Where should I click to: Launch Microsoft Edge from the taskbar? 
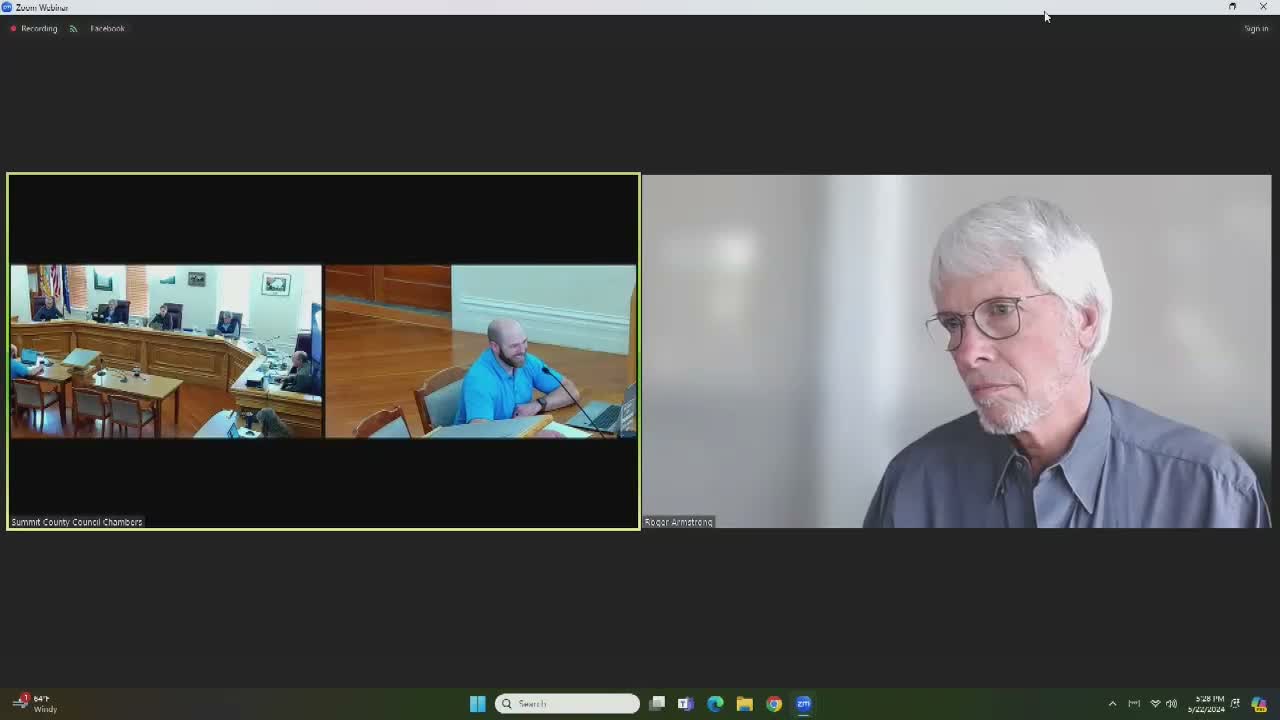715,704
